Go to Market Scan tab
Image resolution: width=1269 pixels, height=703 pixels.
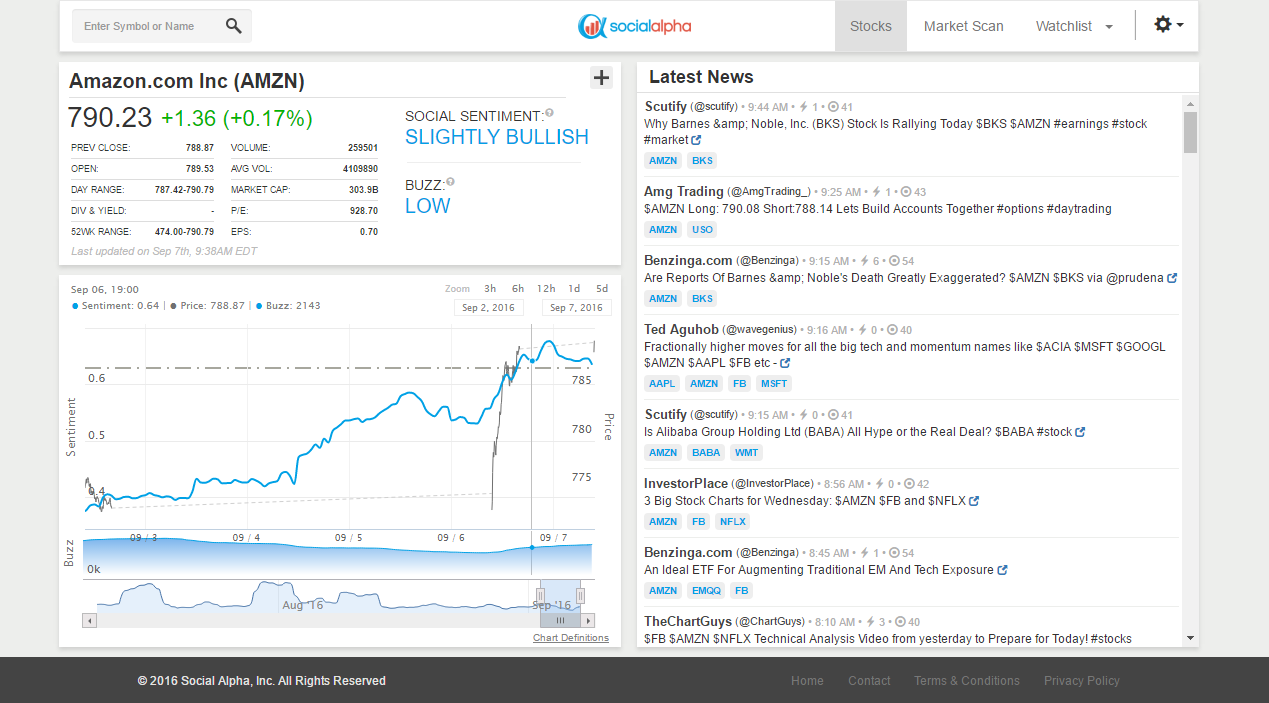pos(963,26)
